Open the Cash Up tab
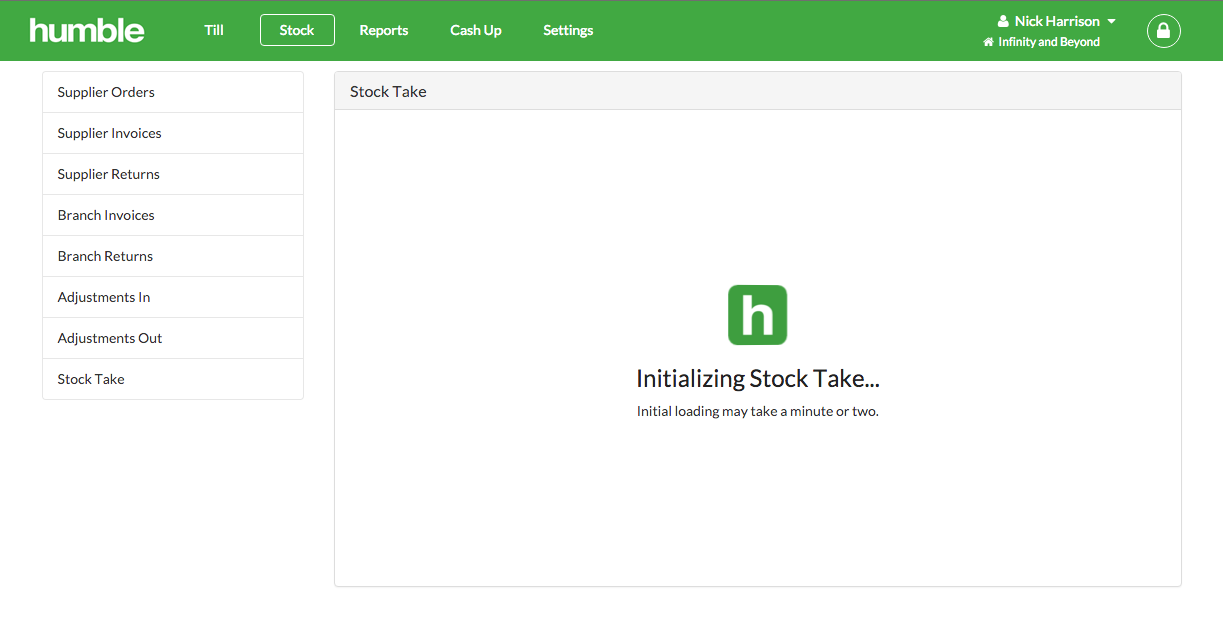This screenshot has height=624, width=1223. click(476, 30)
